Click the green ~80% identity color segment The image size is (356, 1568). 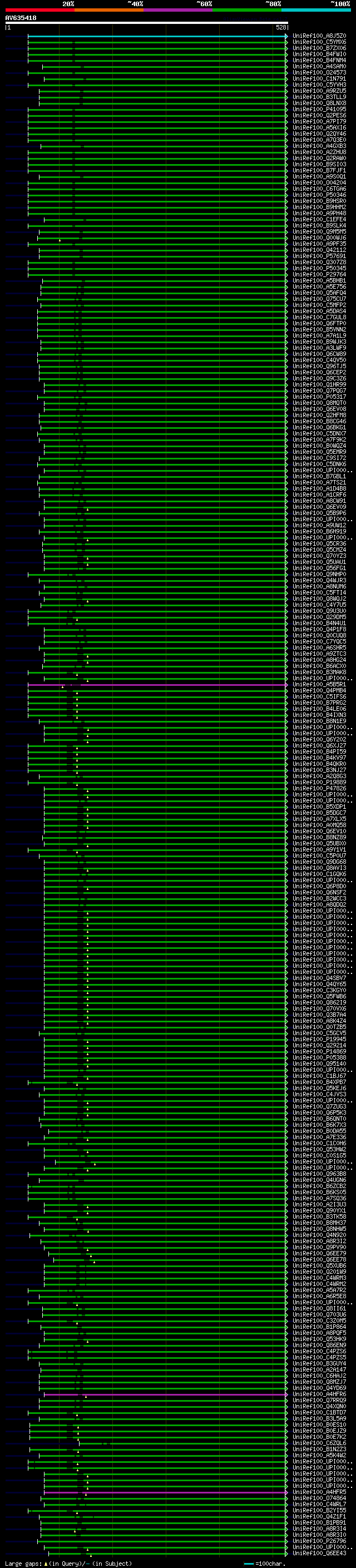247,10
